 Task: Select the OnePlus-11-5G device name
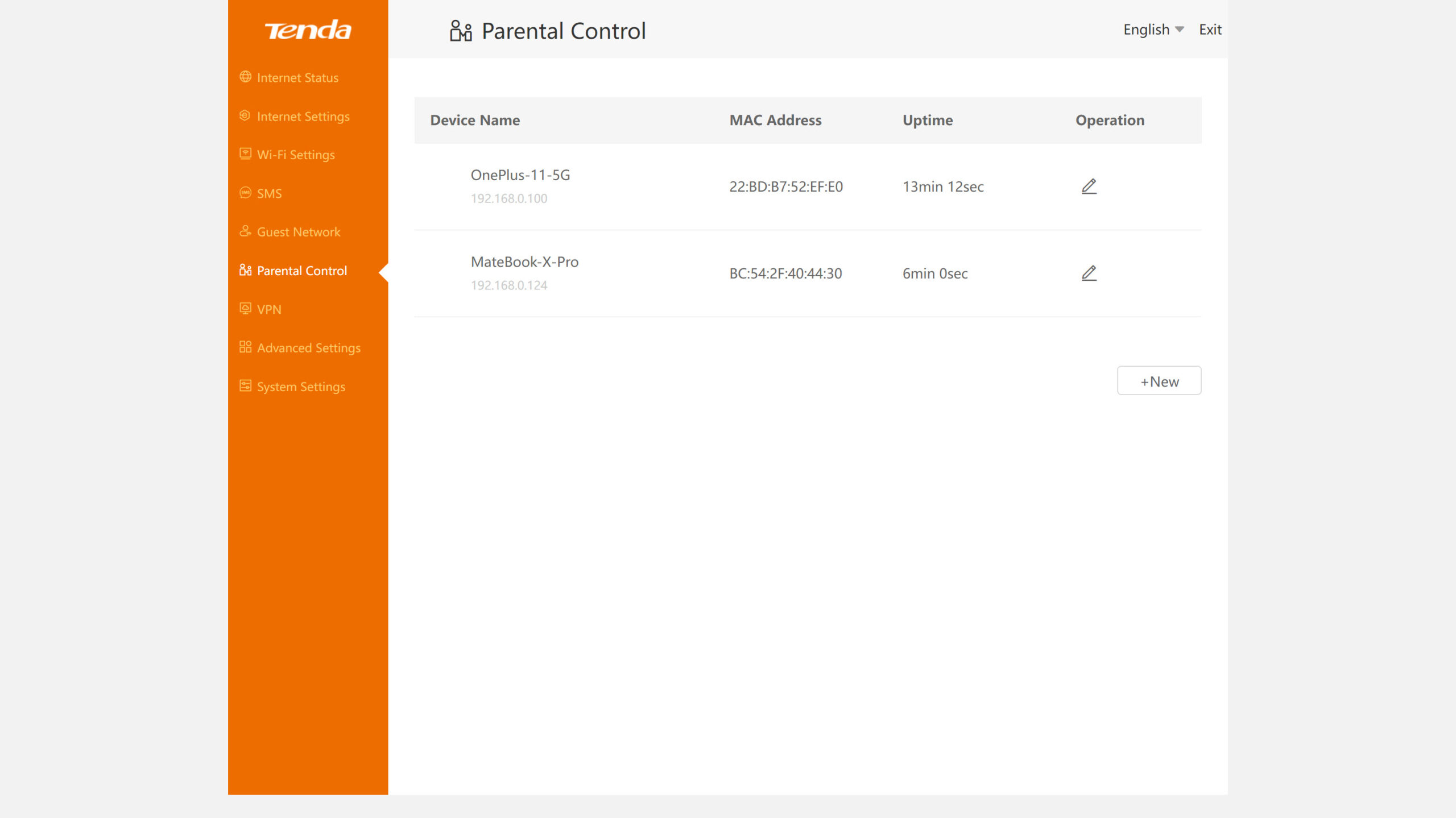[520, 175]
